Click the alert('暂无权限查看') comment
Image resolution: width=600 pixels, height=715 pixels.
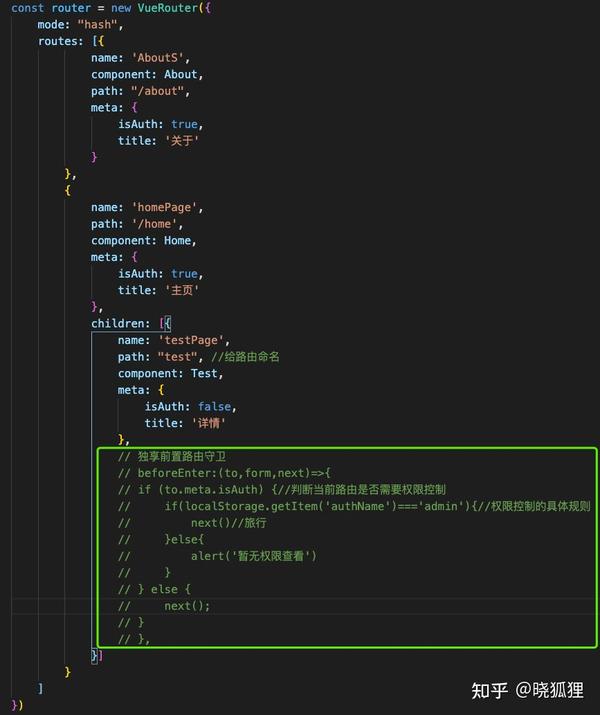pos(253,556)
